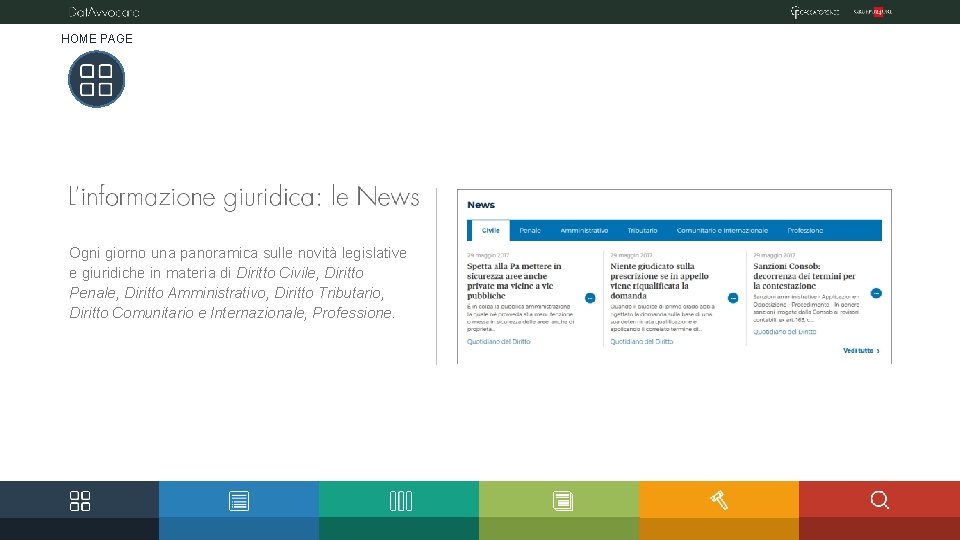
Task: Click the summary text under Niente giudicato headline
Action: (662, 318)
